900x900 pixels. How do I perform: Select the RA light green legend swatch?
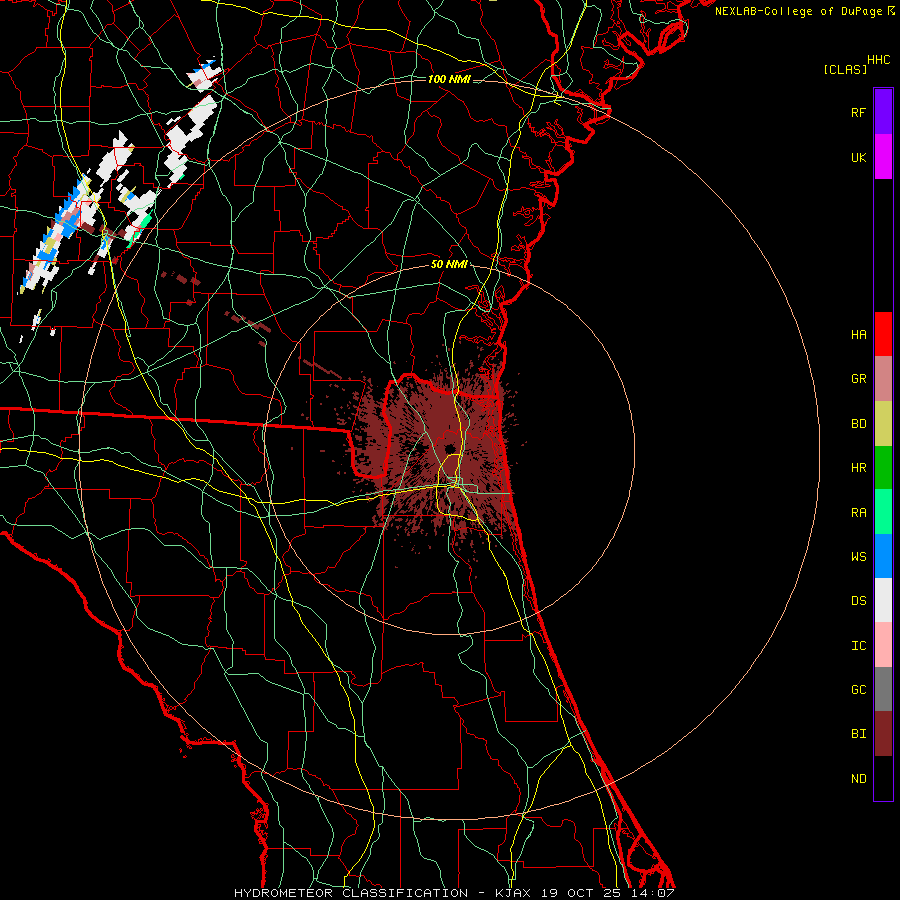(x=883, y=512)
